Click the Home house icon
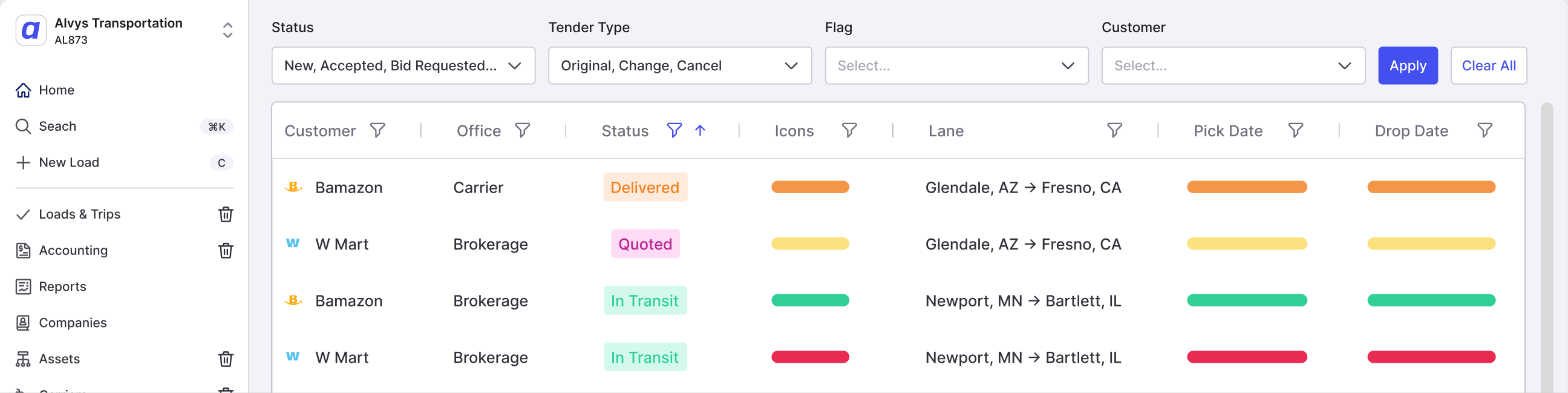Viewport: 1568px width, 393px height. click(x=23, y=90)
